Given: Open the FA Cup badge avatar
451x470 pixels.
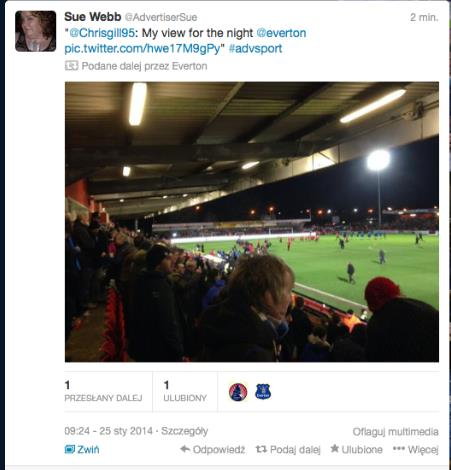Looking at the screenshot, I should pyautogui.click(x=238, y=392).
